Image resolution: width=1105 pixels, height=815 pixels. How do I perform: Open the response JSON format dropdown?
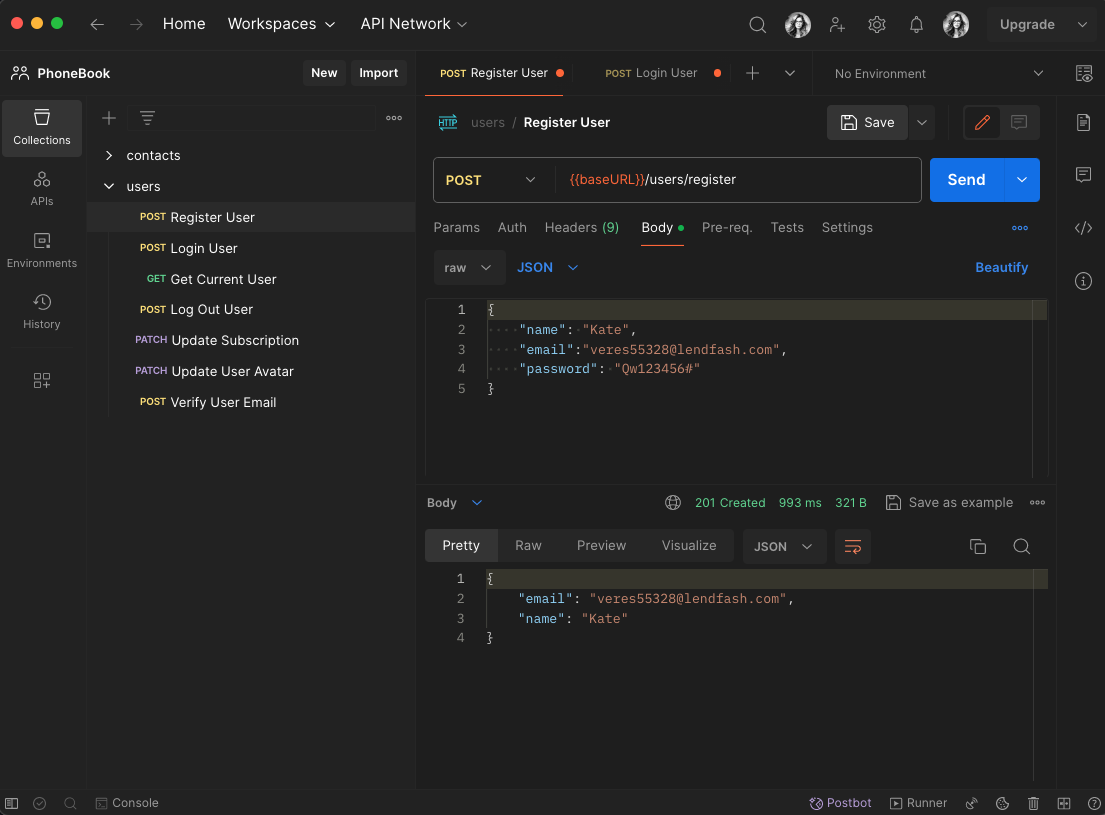point(784,546)
